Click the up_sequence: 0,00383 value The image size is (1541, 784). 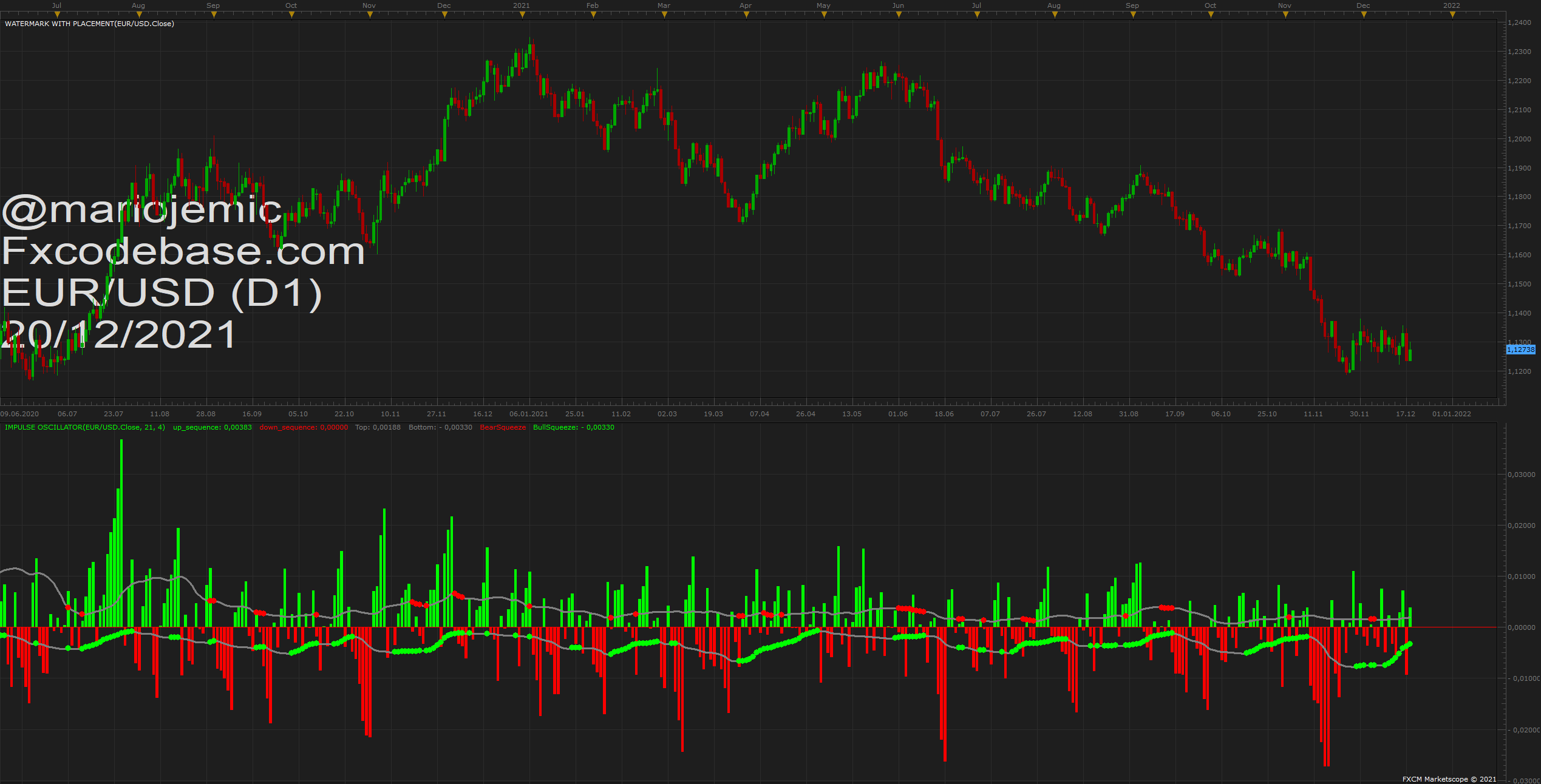click(213, 427)
